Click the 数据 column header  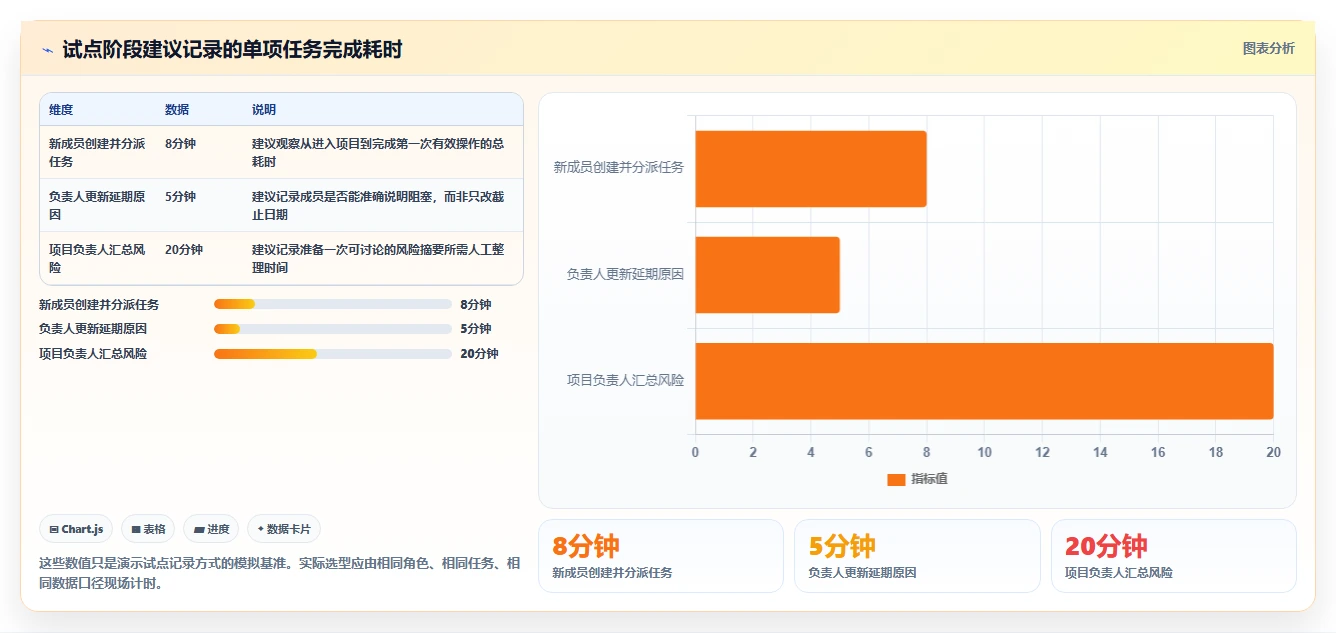point(177,110)
